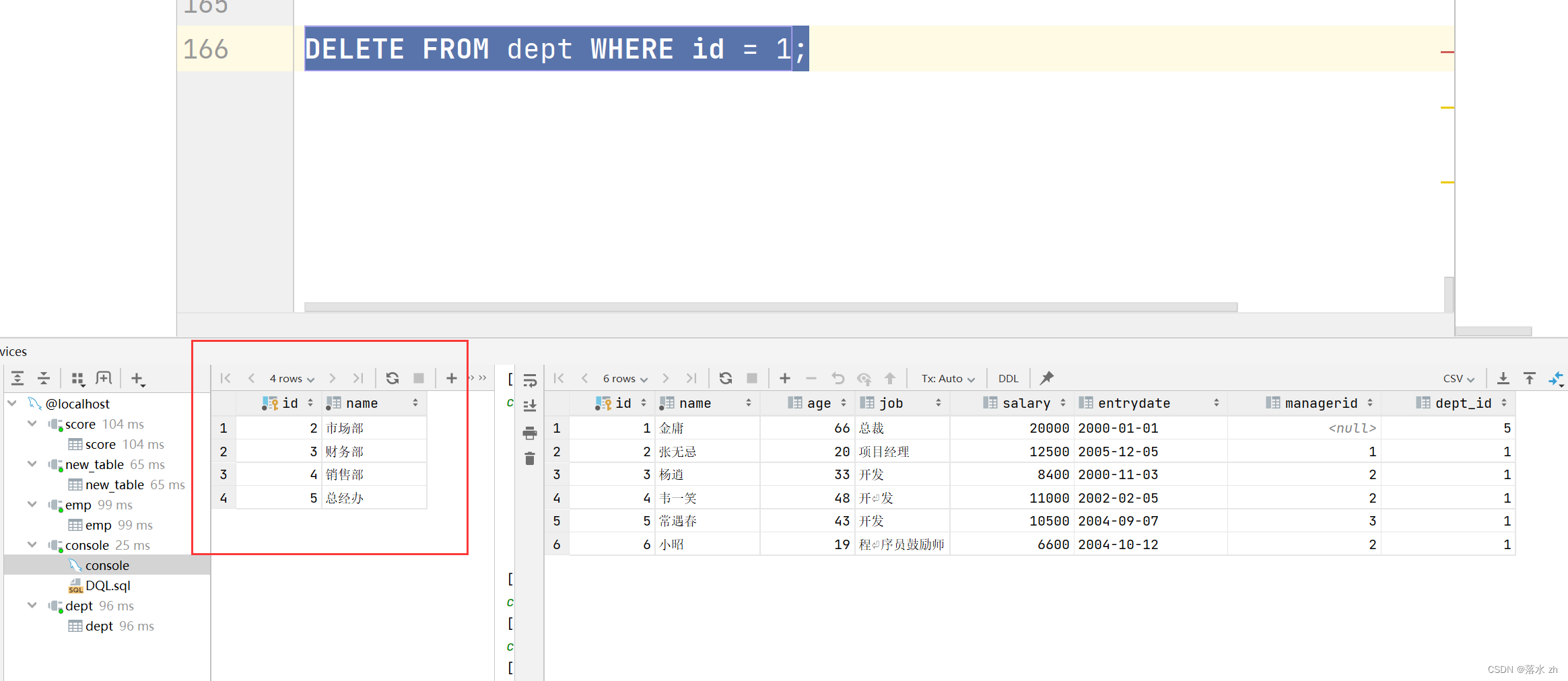1568x681 pixels.
Task: Select the emp table result item
Action: (x=110, y=525)
